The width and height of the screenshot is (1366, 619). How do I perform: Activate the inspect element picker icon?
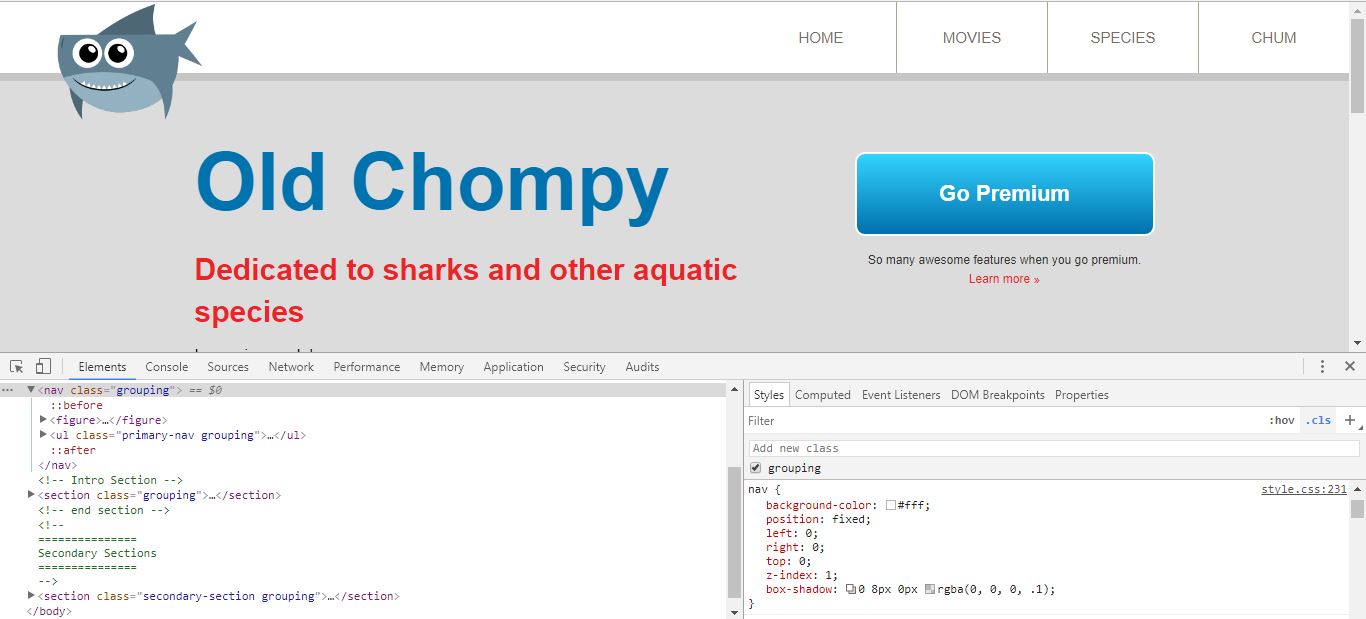[17, 367]
